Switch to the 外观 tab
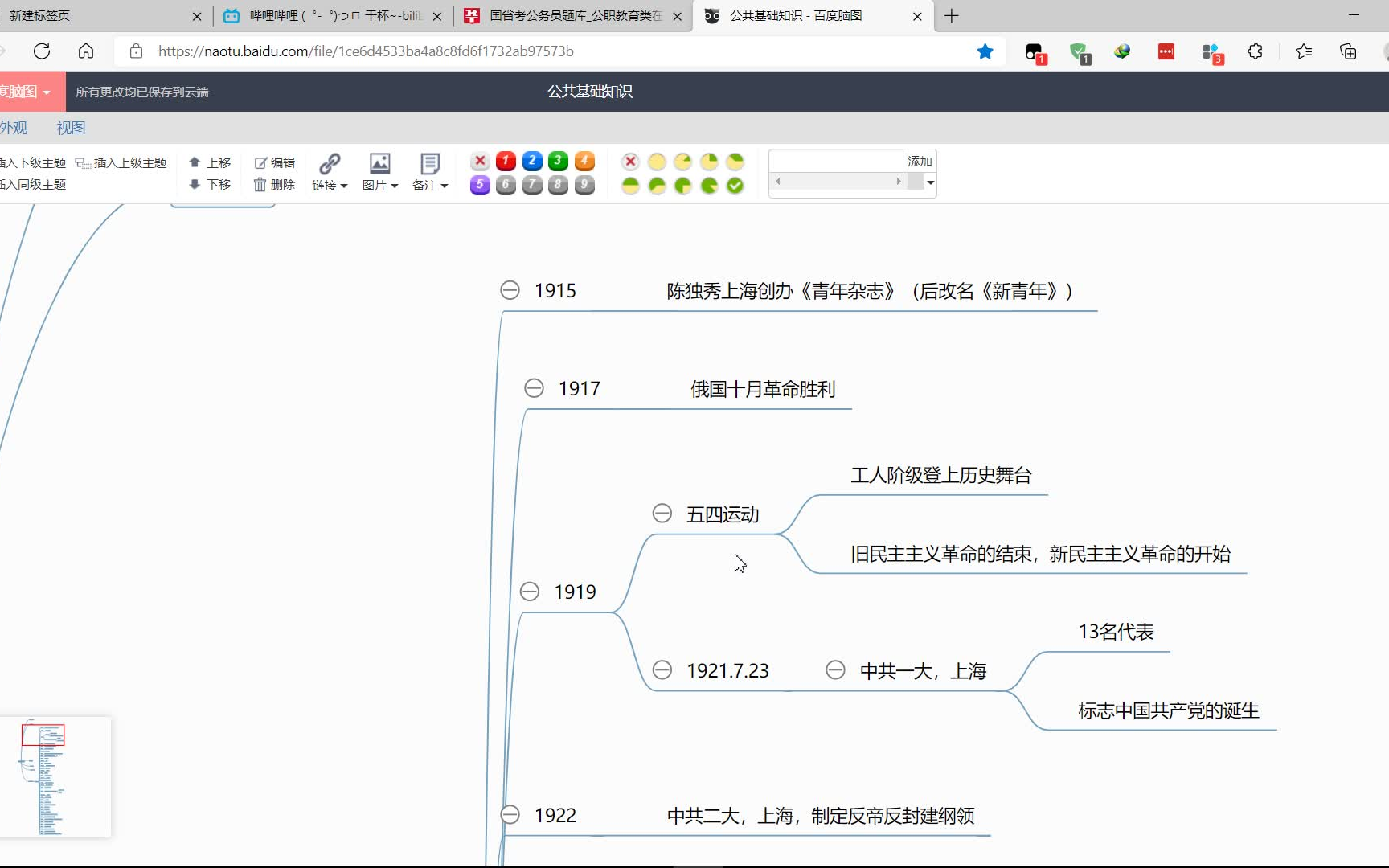 click(14, 128)
